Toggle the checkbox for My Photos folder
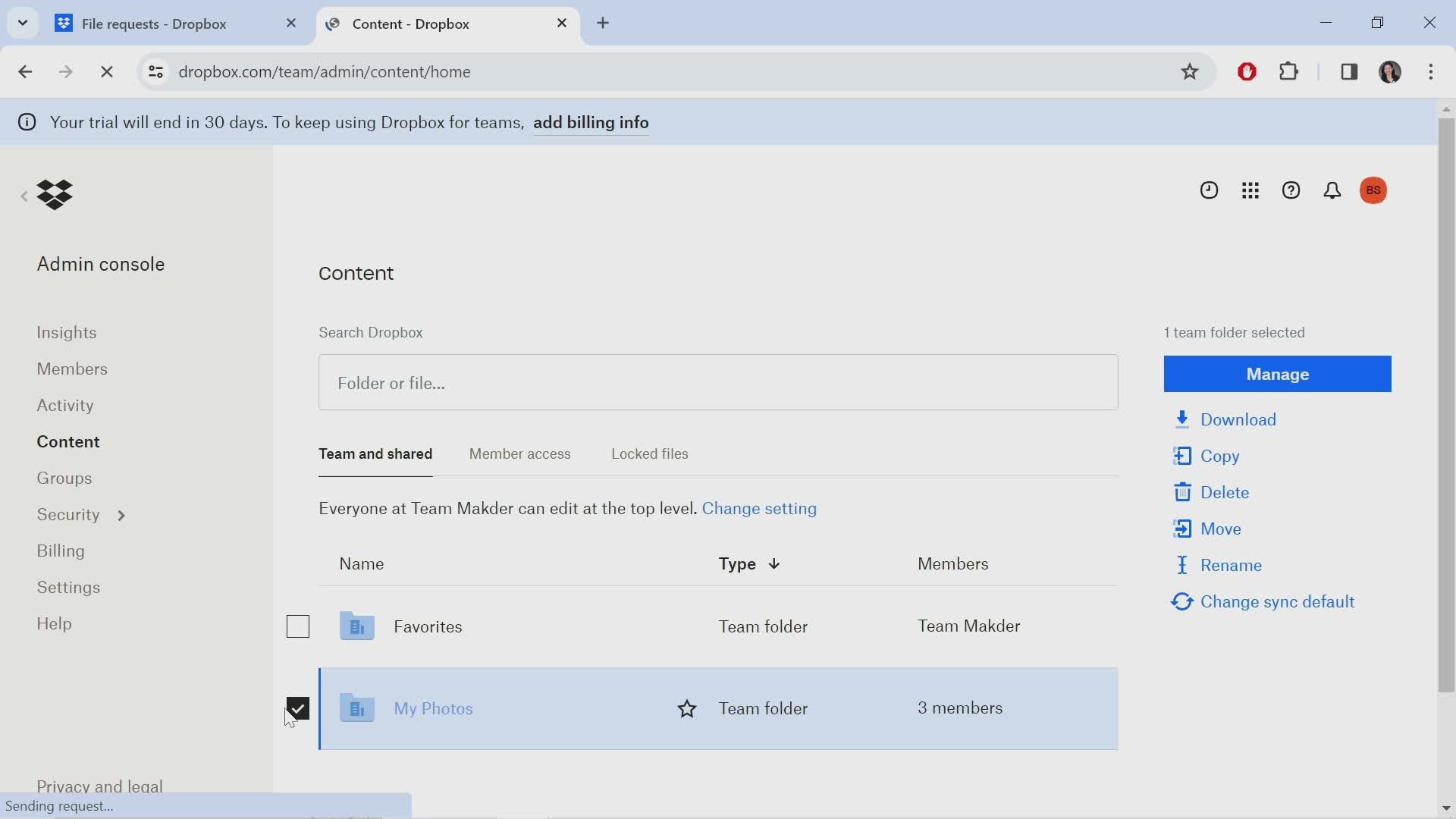 297,708
